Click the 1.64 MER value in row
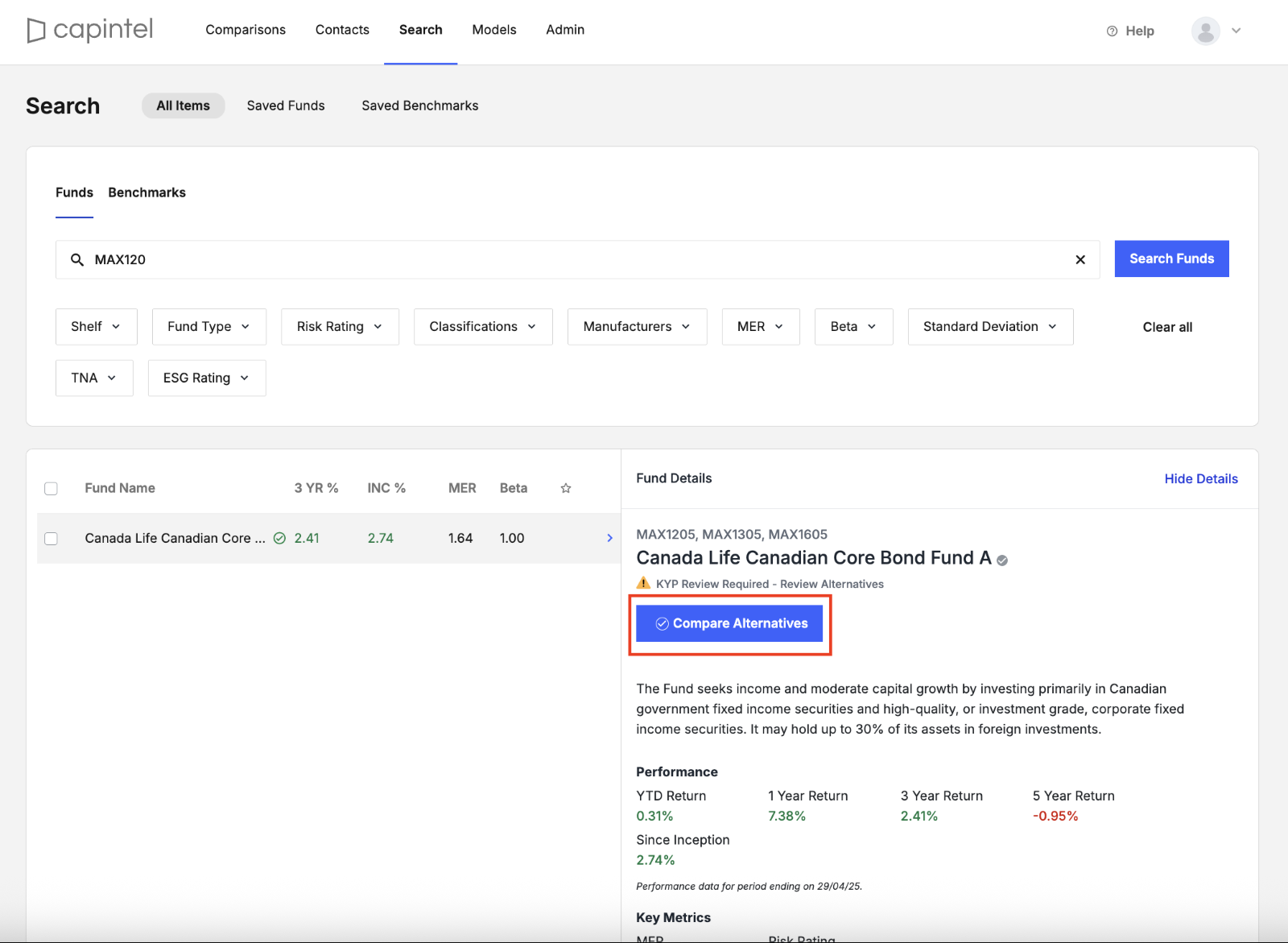The image size is (1288, 943). click(460, 538)
